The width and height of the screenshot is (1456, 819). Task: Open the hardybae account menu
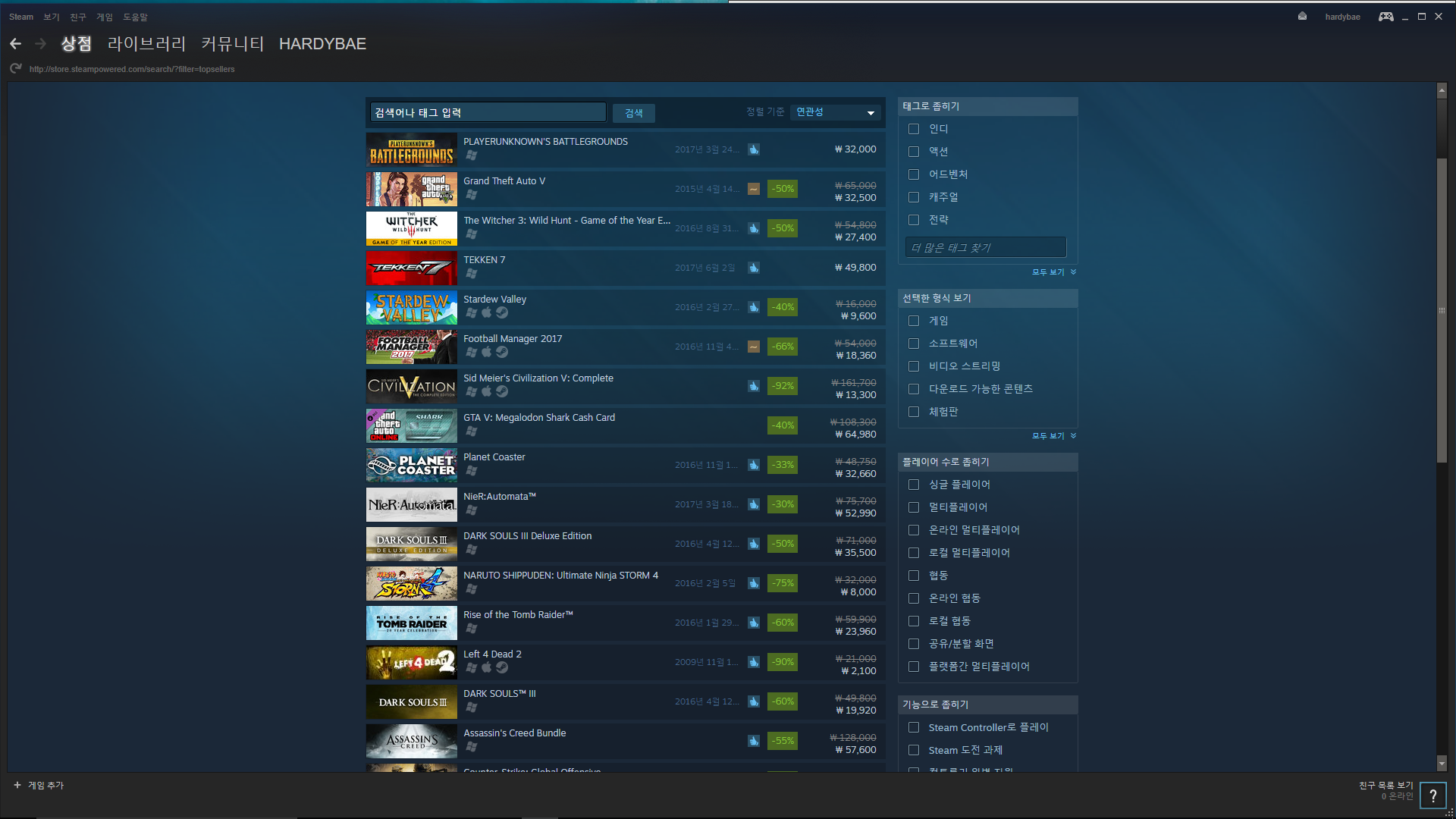click(1342, 17)
